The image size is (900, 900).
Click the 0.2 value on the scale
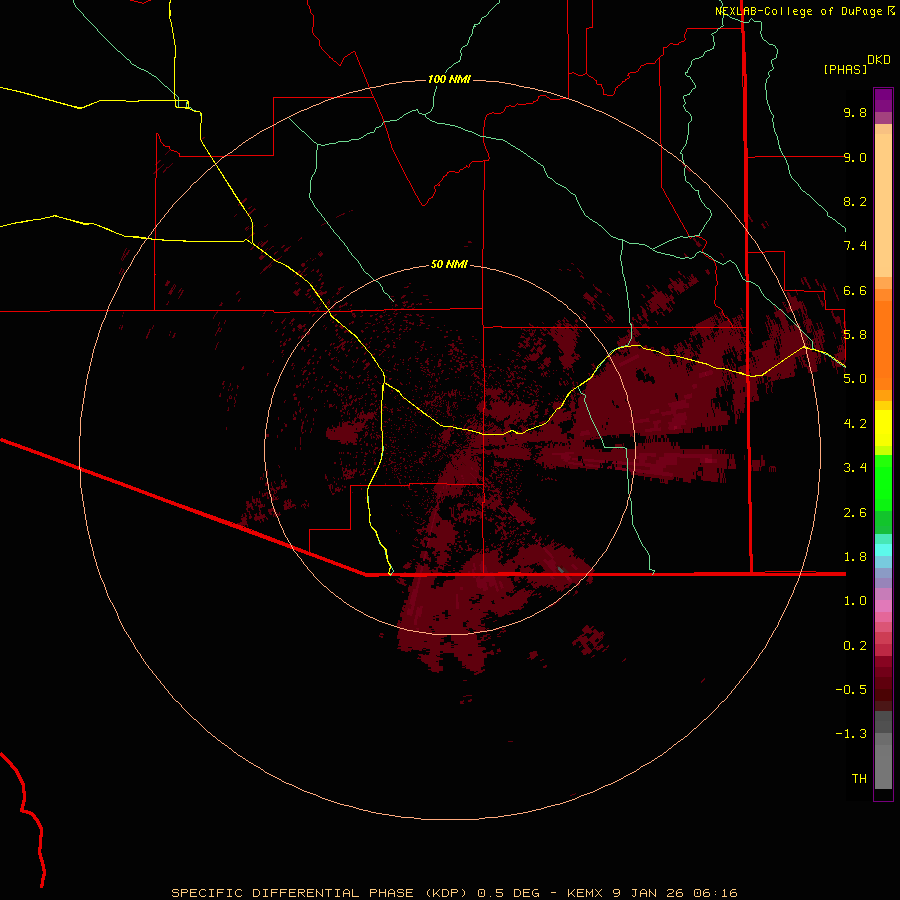(x=855, y=646)
